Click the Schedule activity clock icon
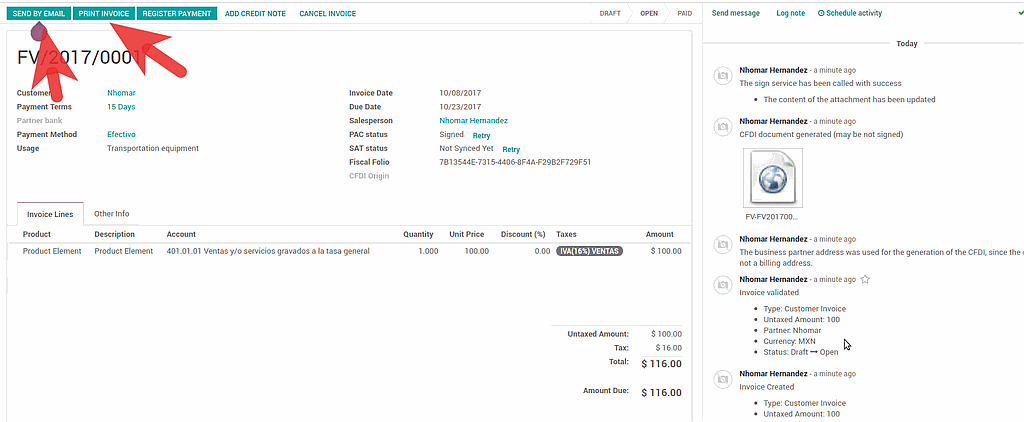The height and width of the screenshot is (422, 1024). [x=822, y=14]
